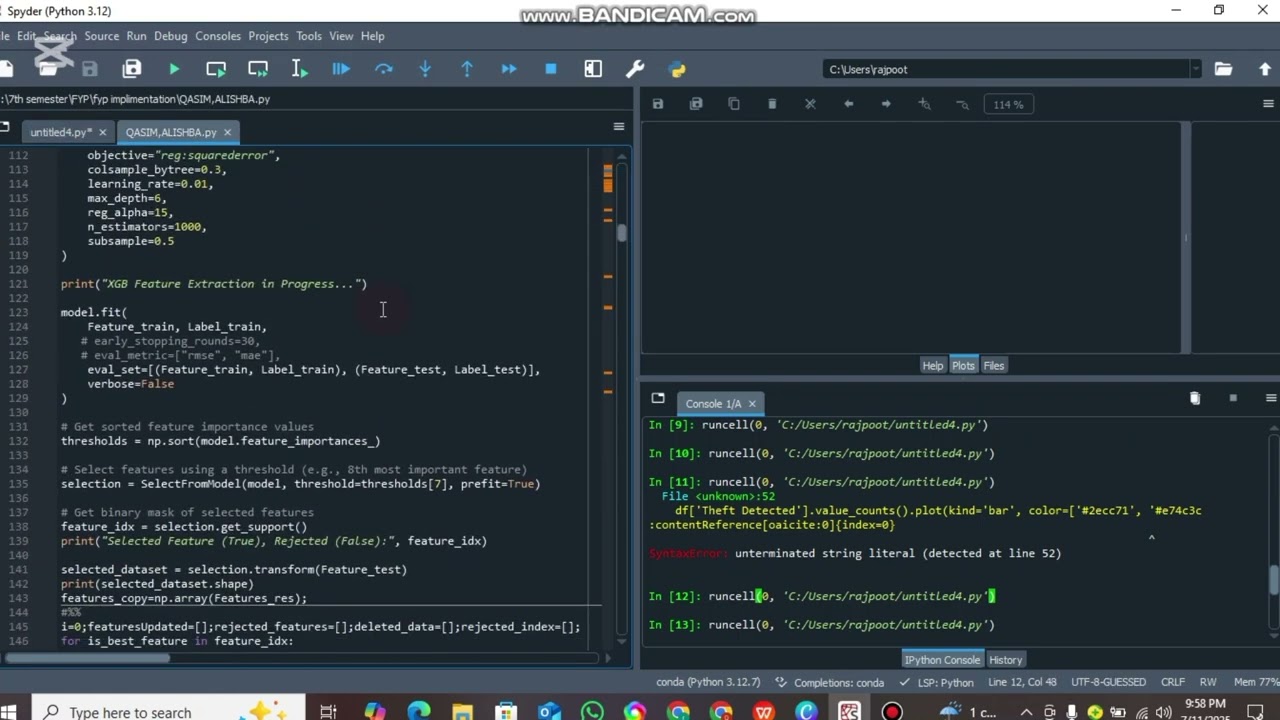The width and height of the screenshot is (1280, 720).
Task: Toggle Maximize current pane icon
Action: [x=593, y=69]
